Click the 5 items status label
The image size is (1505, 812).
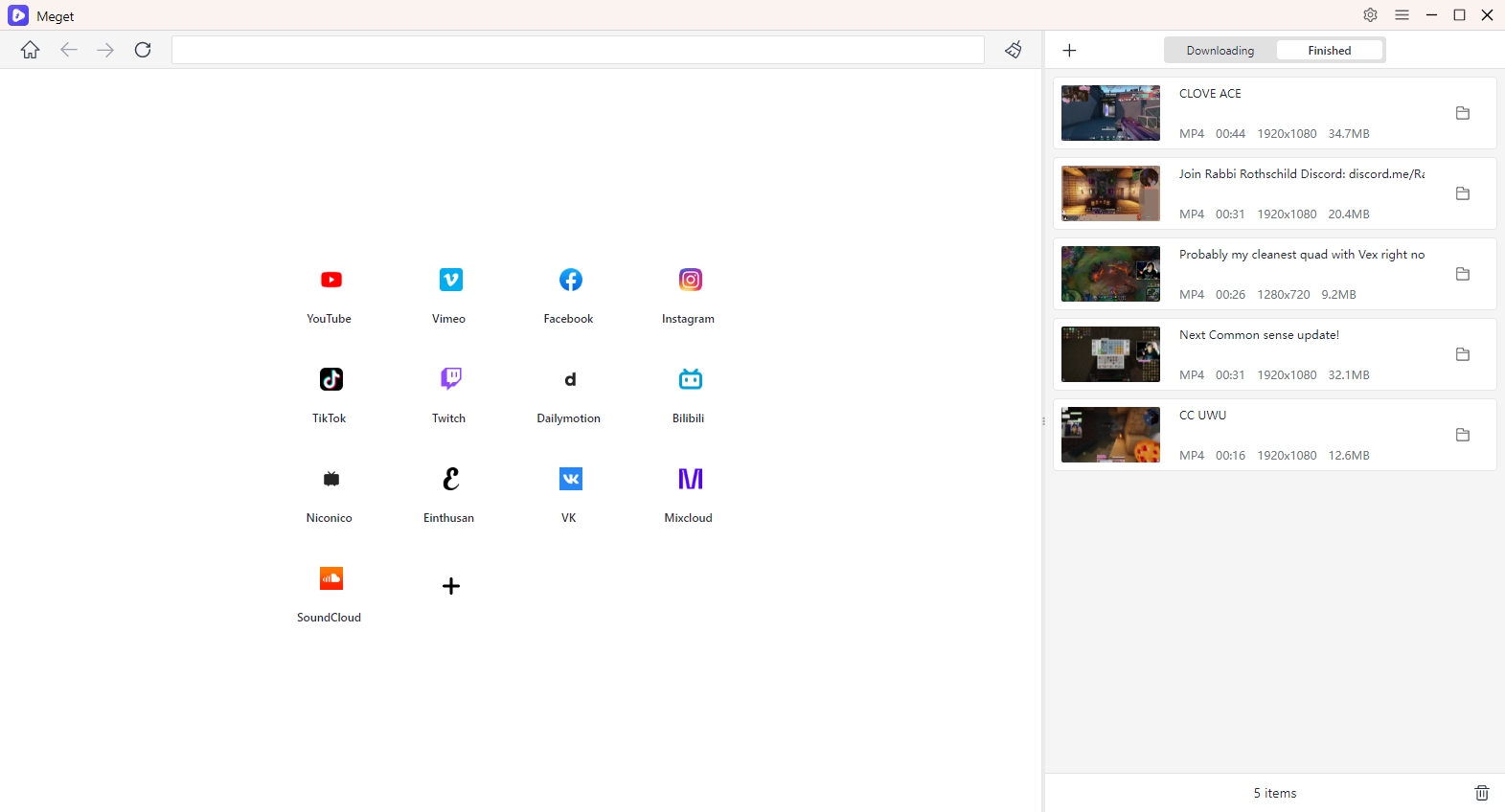(1275, 793)
